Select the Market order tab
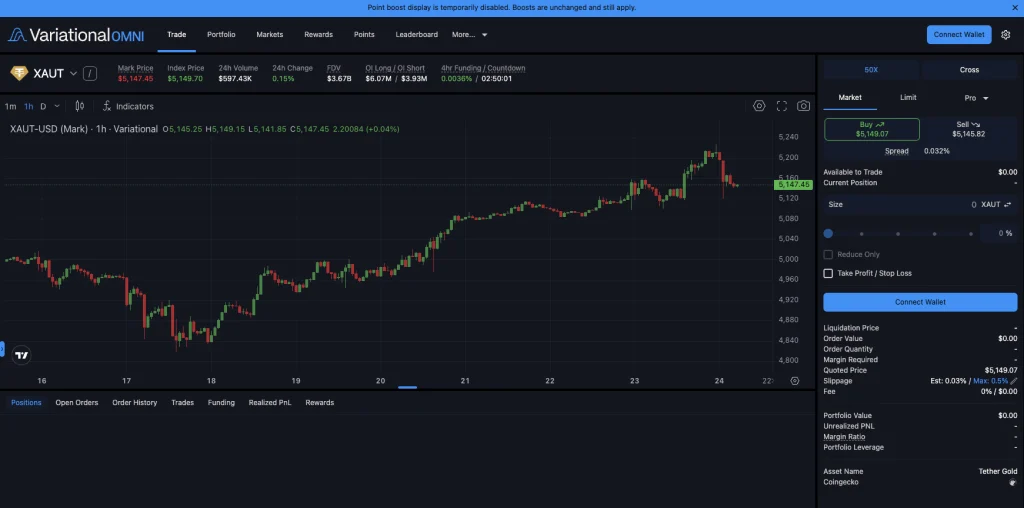 click(x=850, y=97)
